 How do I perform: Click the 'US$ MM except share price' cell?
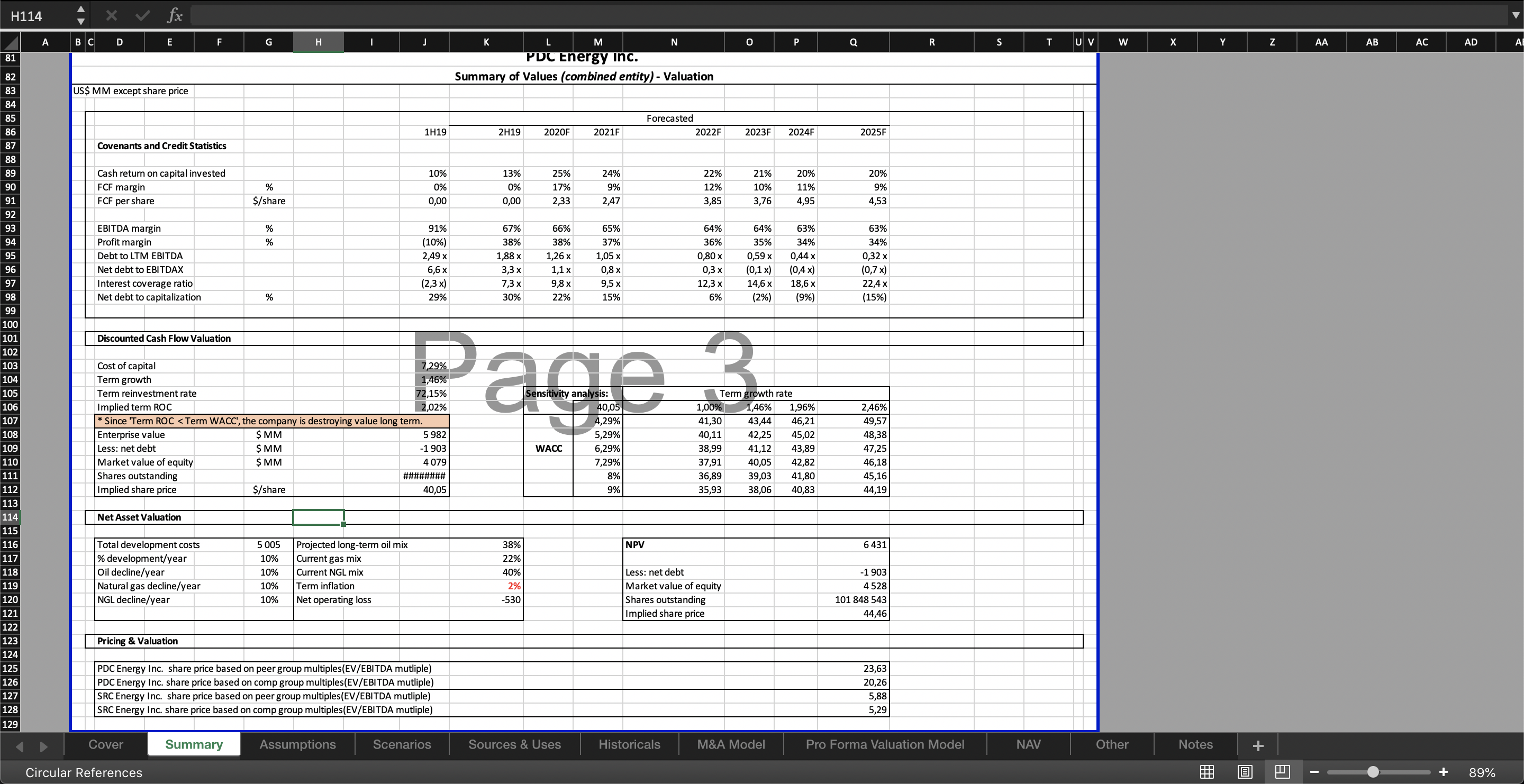click(x=131, y=90)
